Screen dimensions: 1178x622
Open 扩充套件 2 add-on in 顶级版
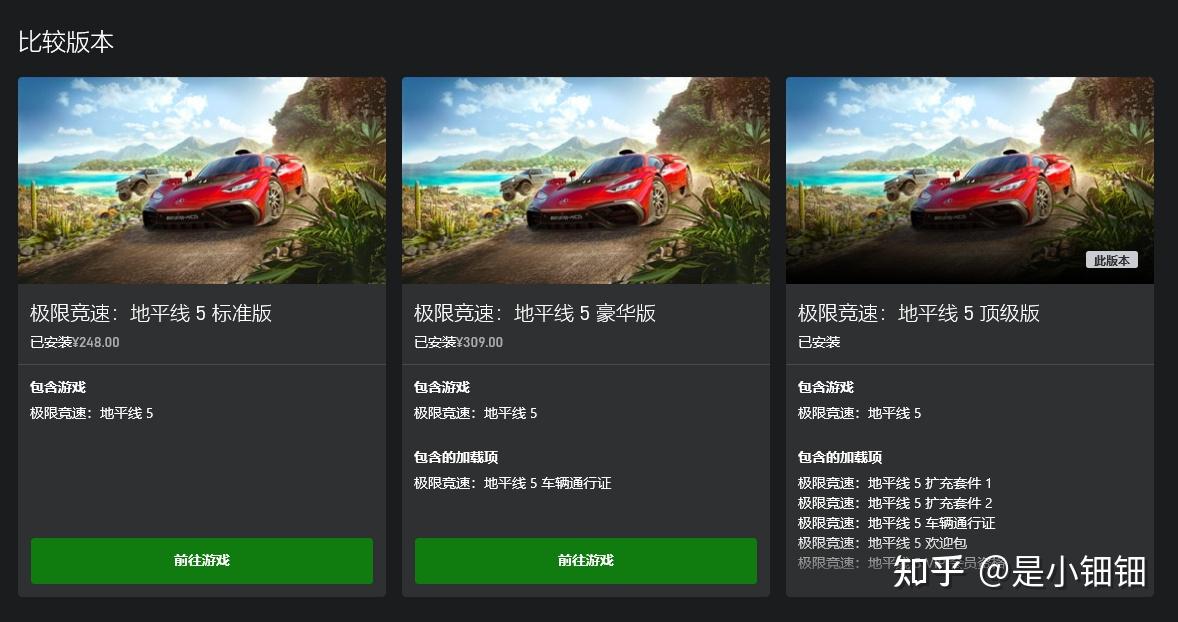point(895,503)
